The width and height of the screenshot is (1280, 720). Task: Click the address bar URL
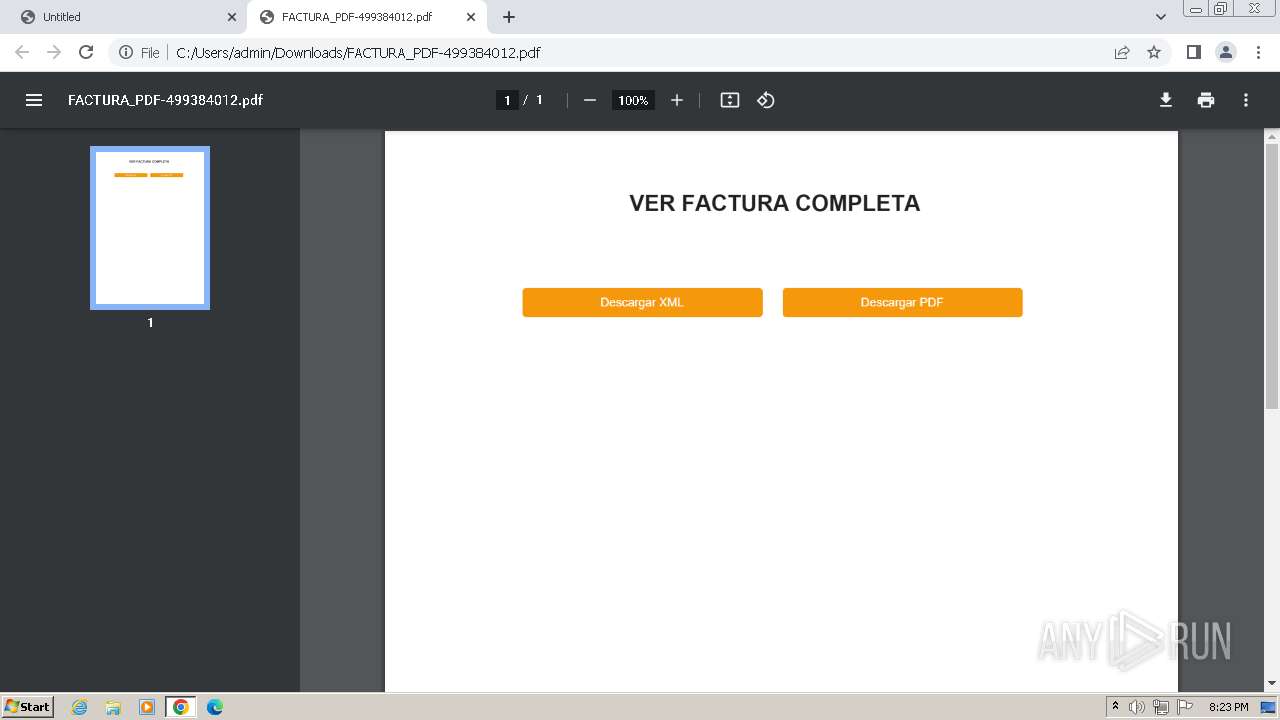pyautogui.click(x=358, y=52)
